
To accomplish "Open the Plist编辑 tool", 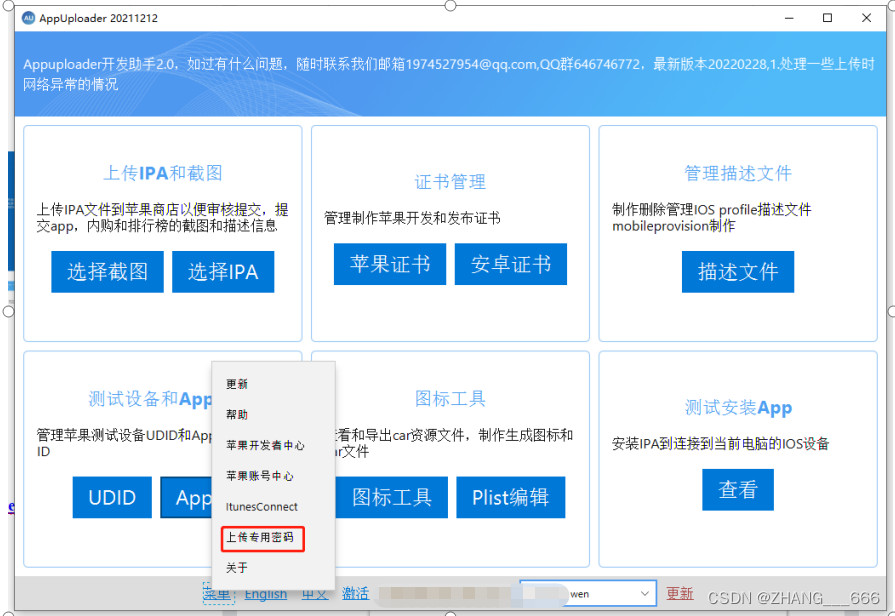I will pos(511,497).
